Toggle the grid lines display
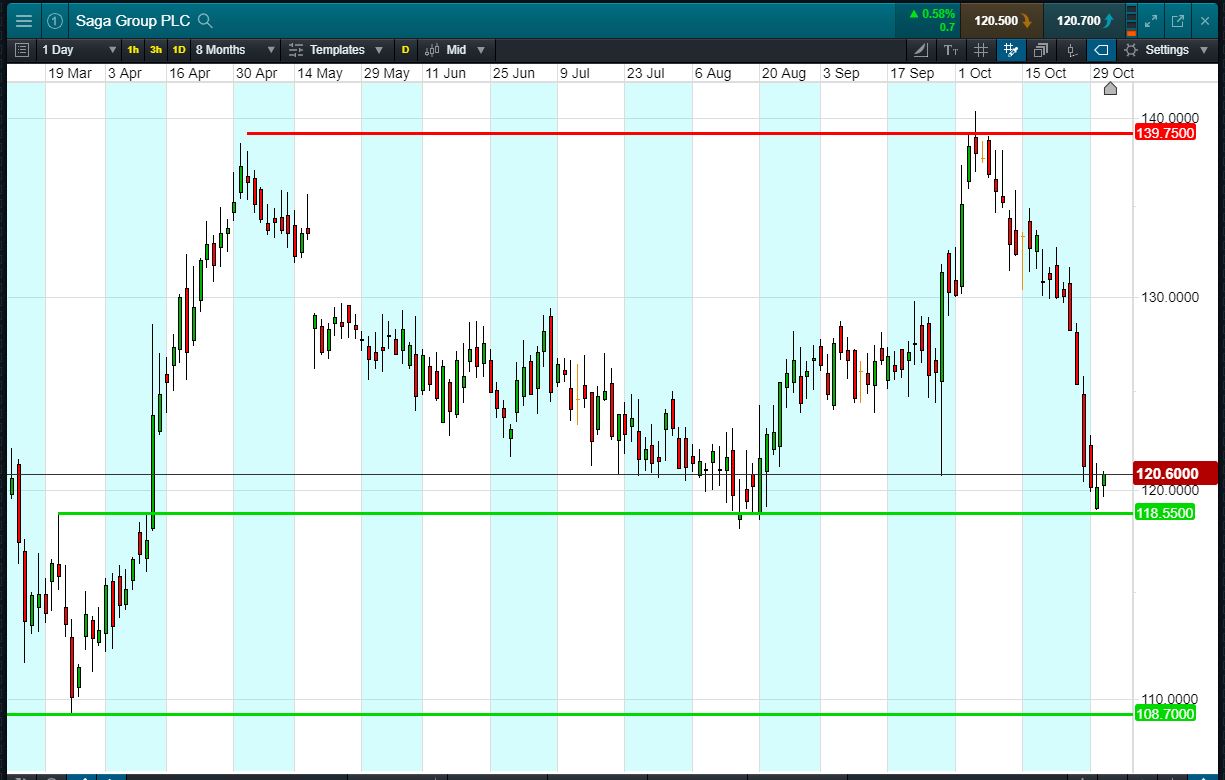This screenshot has width=1225, height=780. (981, 50)
